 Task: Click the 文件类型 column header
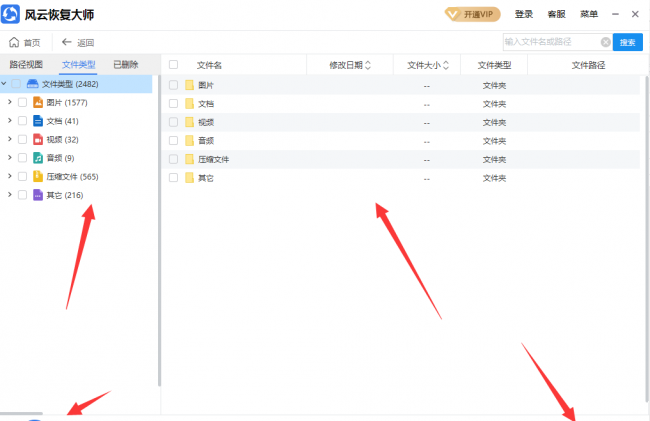click(x=494, y=65)
